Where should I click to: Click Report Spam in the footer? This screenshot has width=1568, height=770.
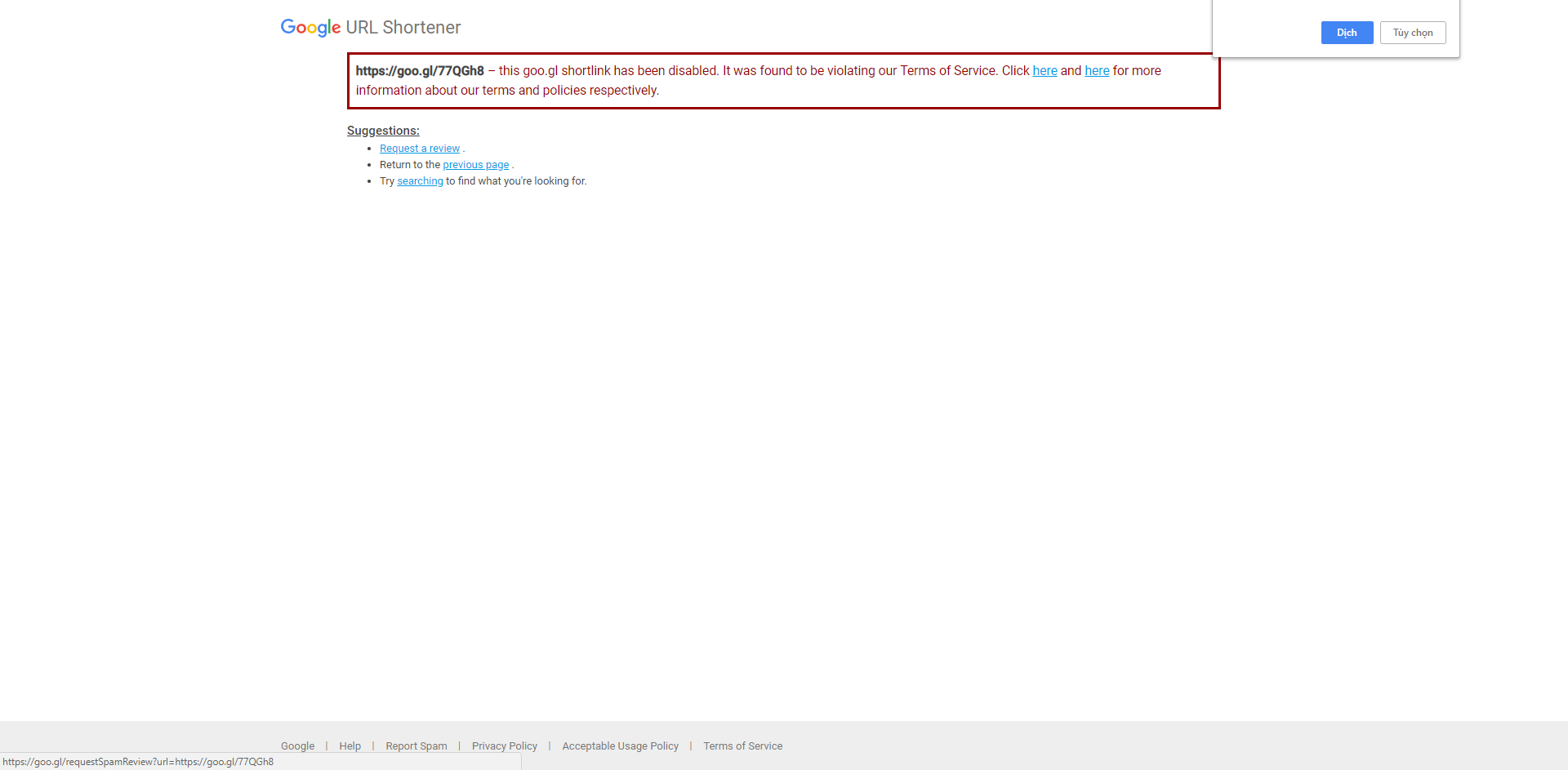click(416, 746)
